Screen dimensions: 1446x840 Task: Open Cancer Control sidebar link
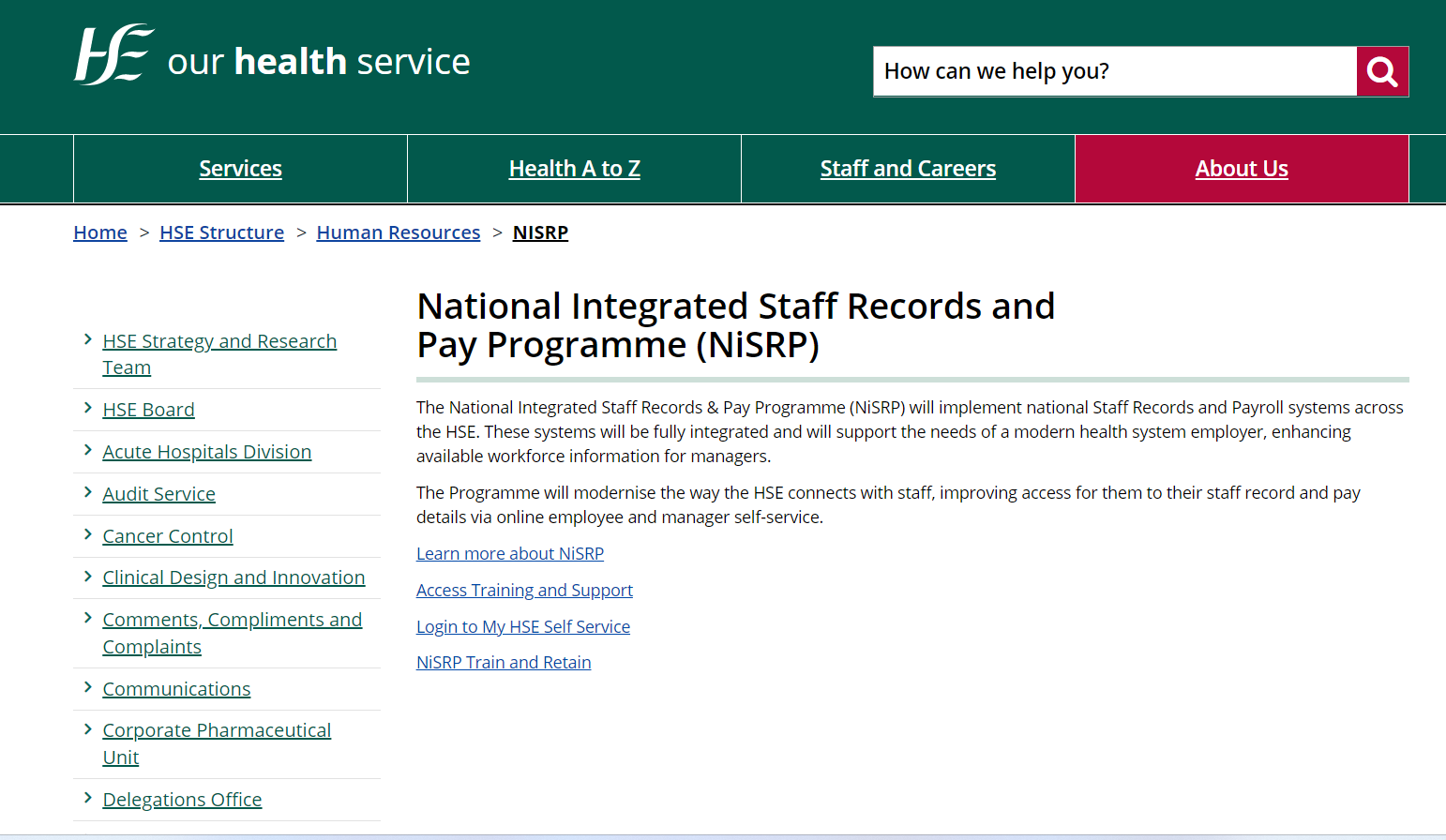coord(167,536)
